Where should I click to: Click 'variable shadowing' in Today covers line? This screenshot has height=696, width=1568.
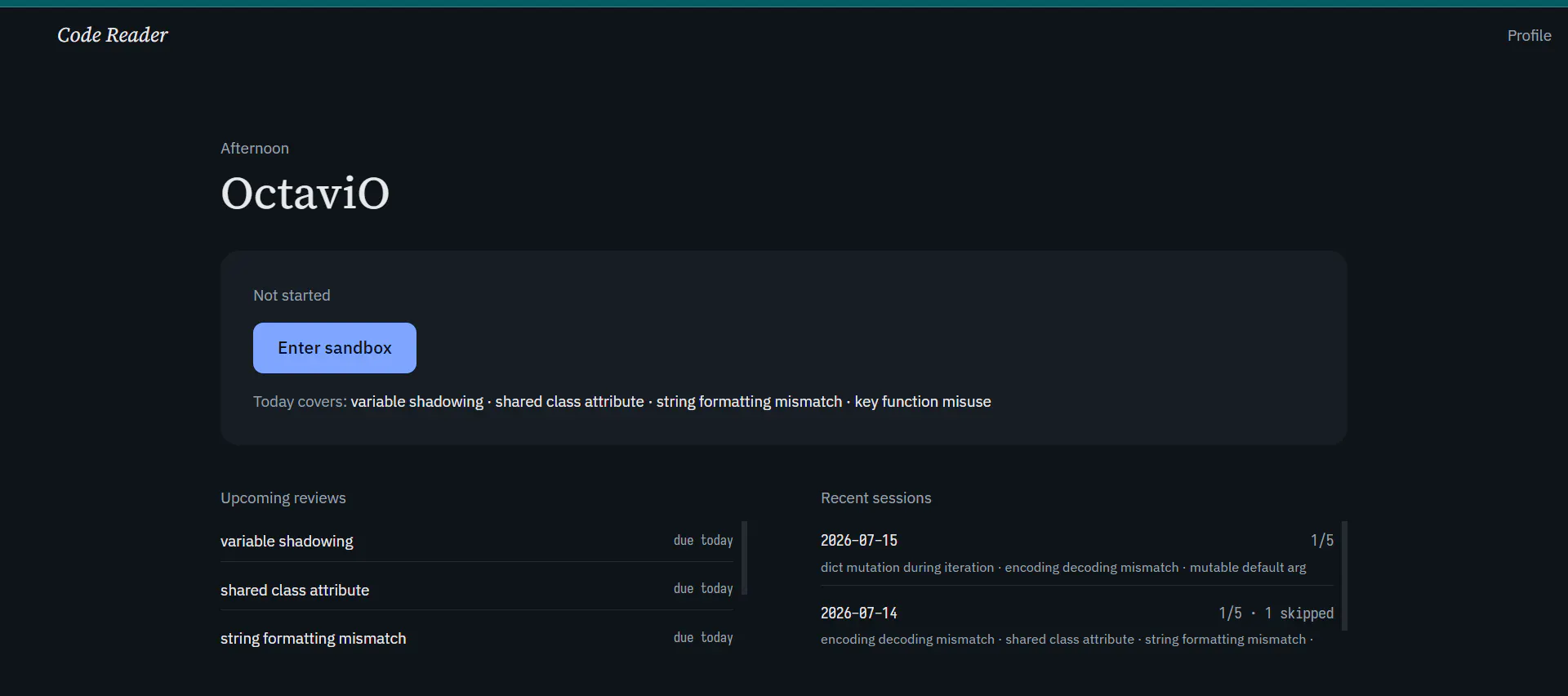(417, 401)
